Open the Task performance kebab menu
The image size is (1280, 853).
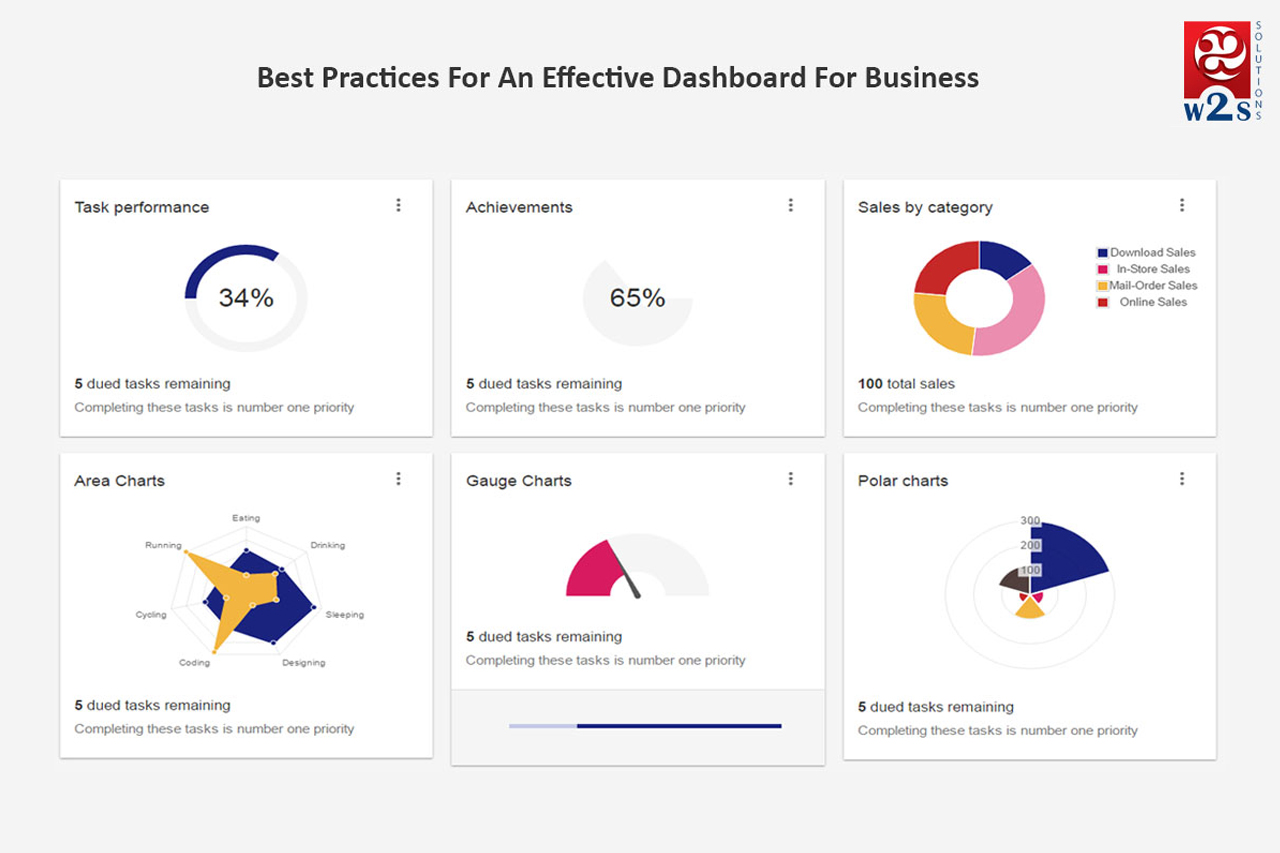pyautogui.click(x=398, y=205)
